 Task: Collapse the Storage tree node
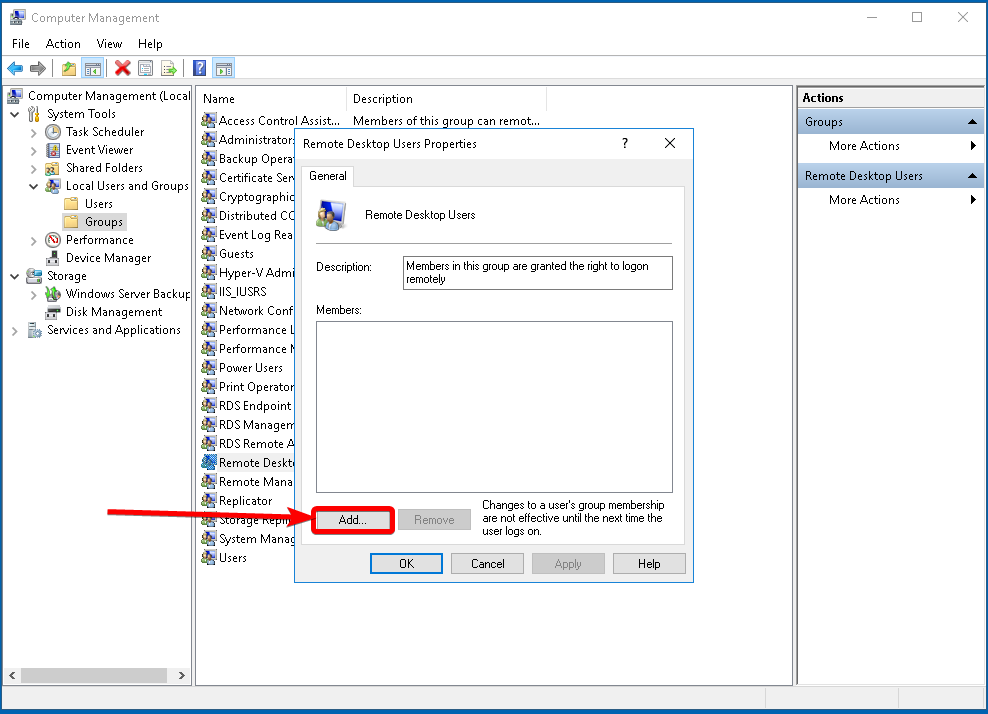(x=14, y=276)
